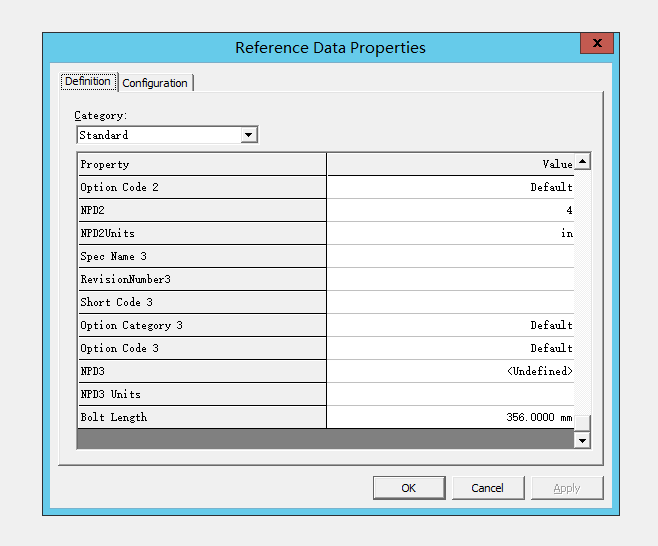Screen dimensions: 658x546
Task: Select the Option Category 3 property label
Action: tap(202, 325)
